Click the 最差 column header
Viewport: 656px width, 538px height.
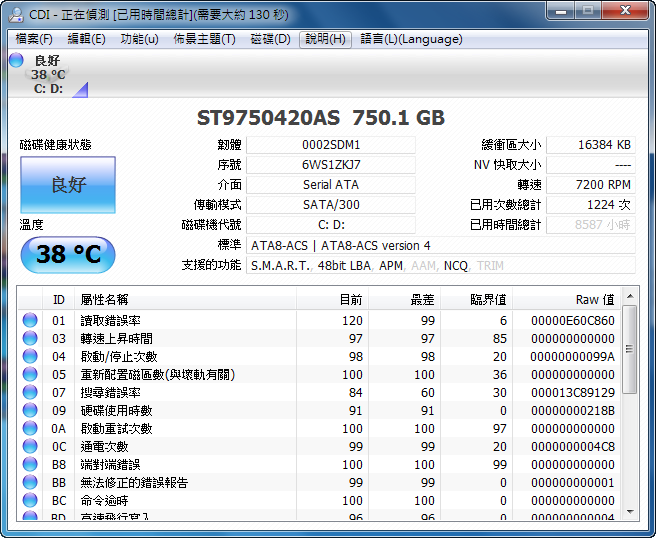point(405,300)
